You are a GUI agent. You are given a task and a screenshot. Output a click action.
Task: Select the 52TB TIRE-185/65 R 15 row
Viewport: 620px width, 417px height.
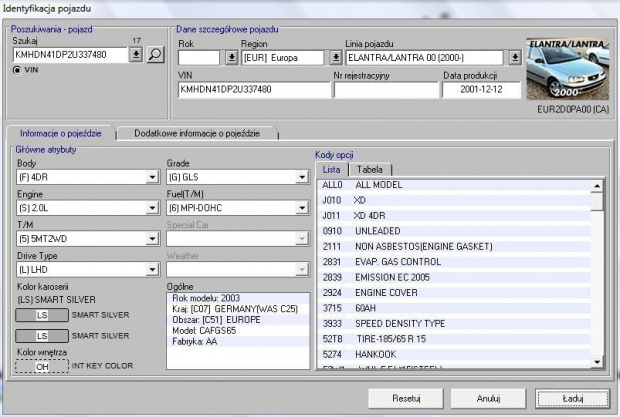tap(454, 339)
